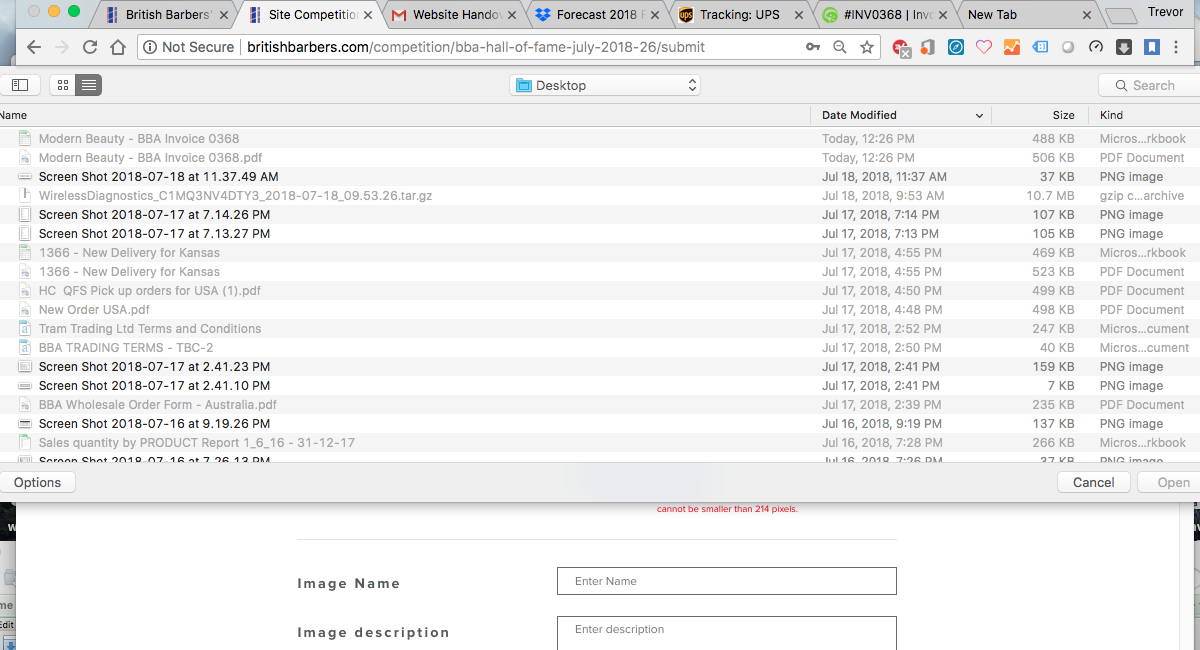Focus the file dialog Search field
Image resolution: width=1200 pixels, height=650 pixels.
click(1149, 85)
